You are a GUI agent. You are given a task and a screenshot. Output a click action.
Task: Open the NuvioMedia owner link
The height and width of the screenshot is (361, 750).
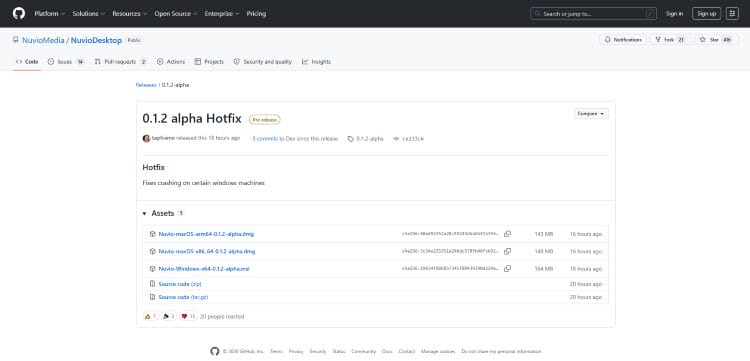pos(43,41)
